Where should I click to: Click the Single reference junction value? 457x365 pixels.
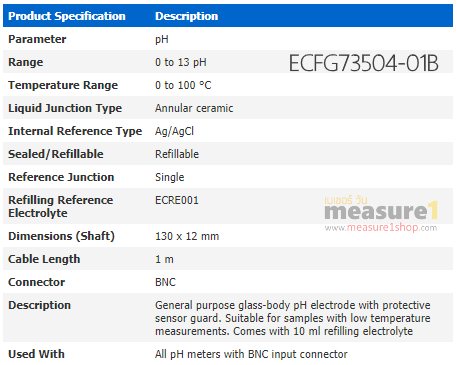click(170, 177)
